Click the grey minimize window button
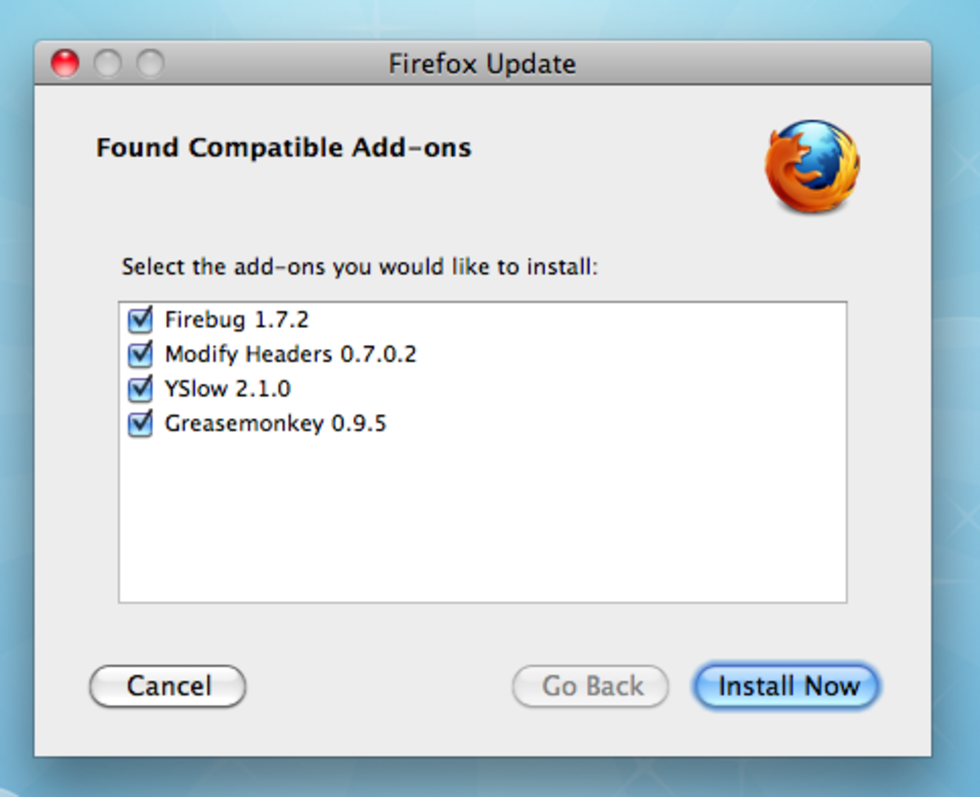 click(x=108, y=64)
